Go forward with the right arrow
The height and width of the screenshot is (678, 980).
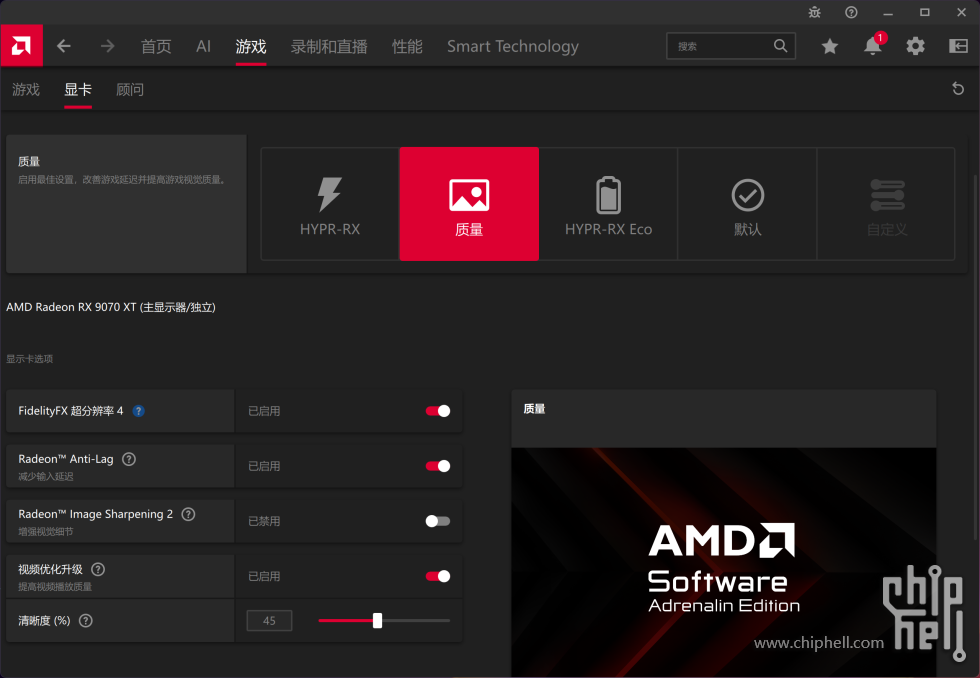pyautogui.click(x=108, y=46)
